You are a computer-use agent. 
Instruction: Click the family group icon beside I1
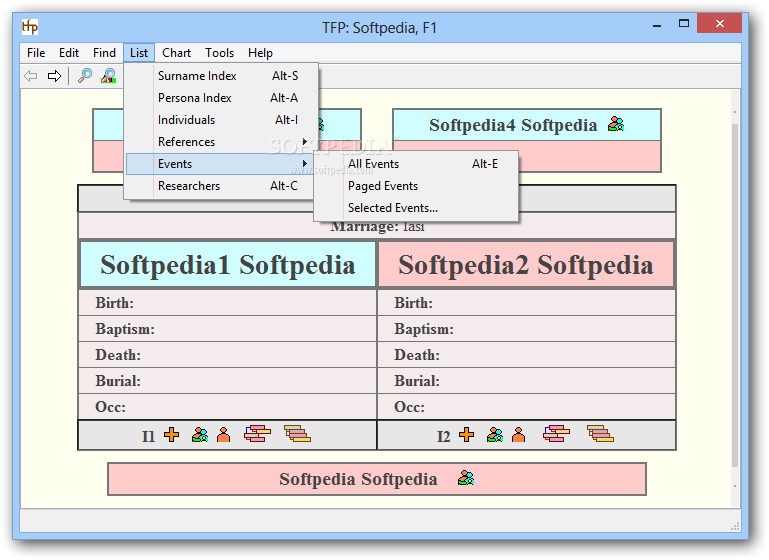click(x=200, y=434)
